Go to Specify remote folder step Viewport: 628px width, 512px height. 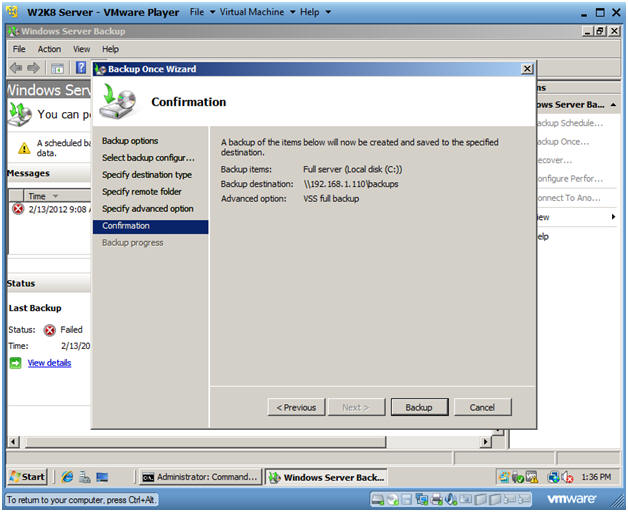point(141,192)
